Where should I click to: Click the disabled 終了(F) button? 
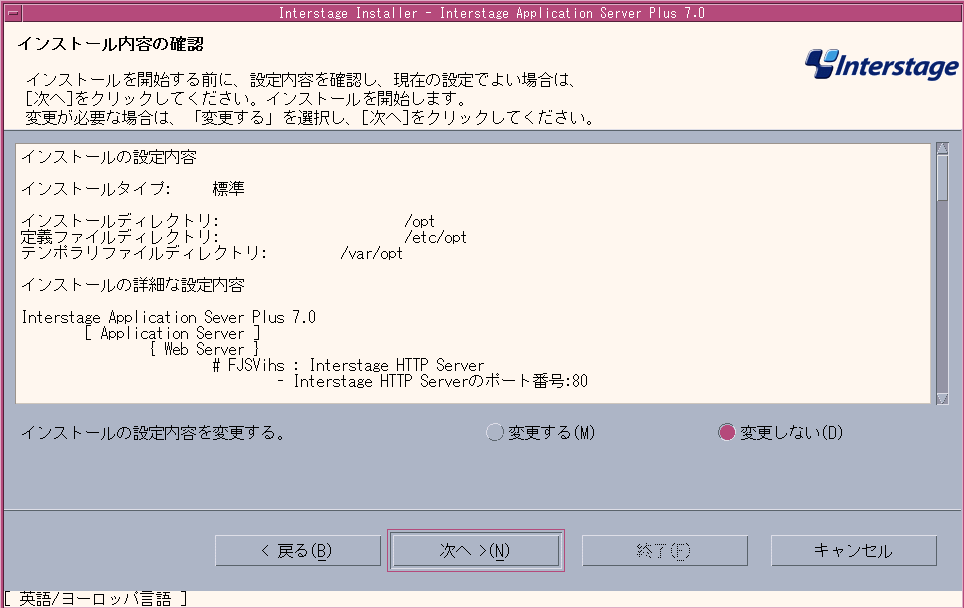tap(665, 550)
